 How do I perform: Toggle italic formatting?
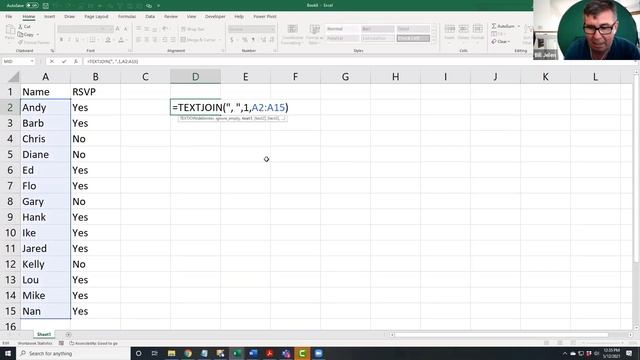click(x=69, y=40)
